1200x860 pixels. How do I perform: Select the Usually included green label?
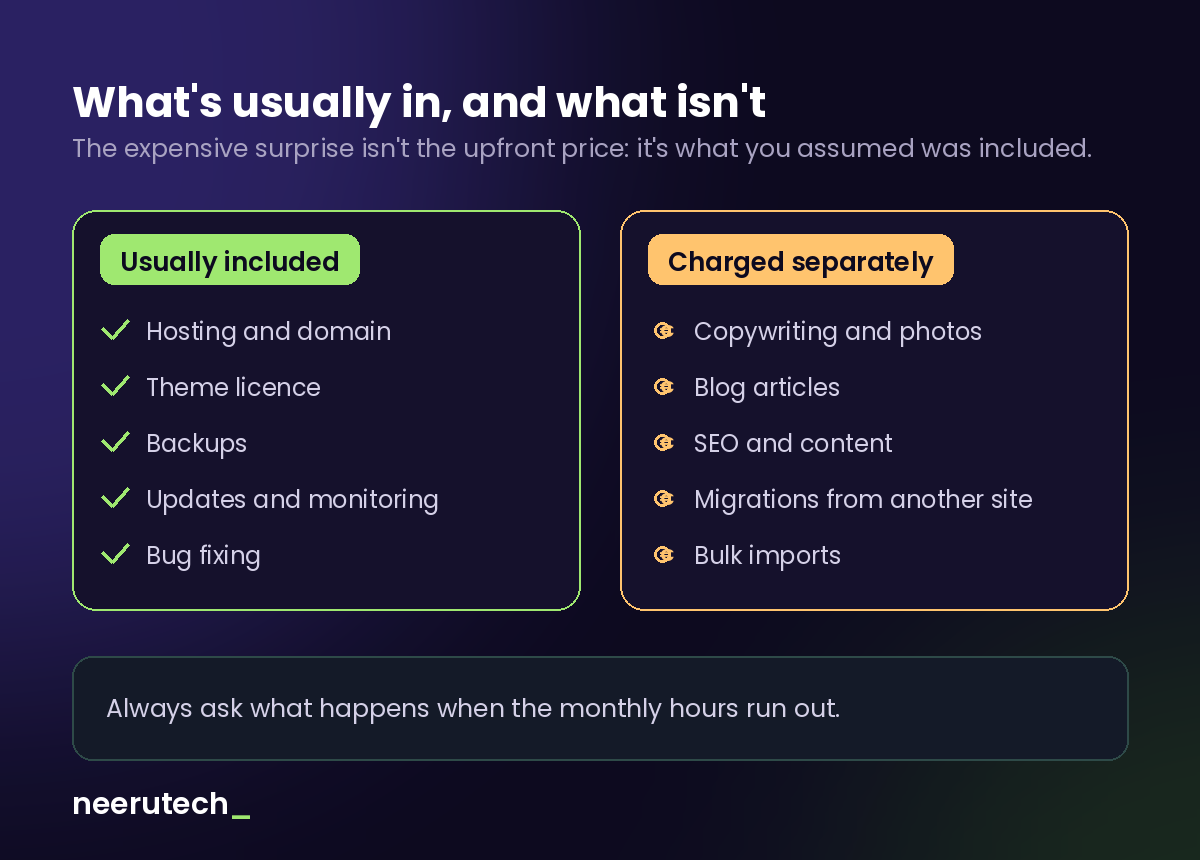point(230,260)
